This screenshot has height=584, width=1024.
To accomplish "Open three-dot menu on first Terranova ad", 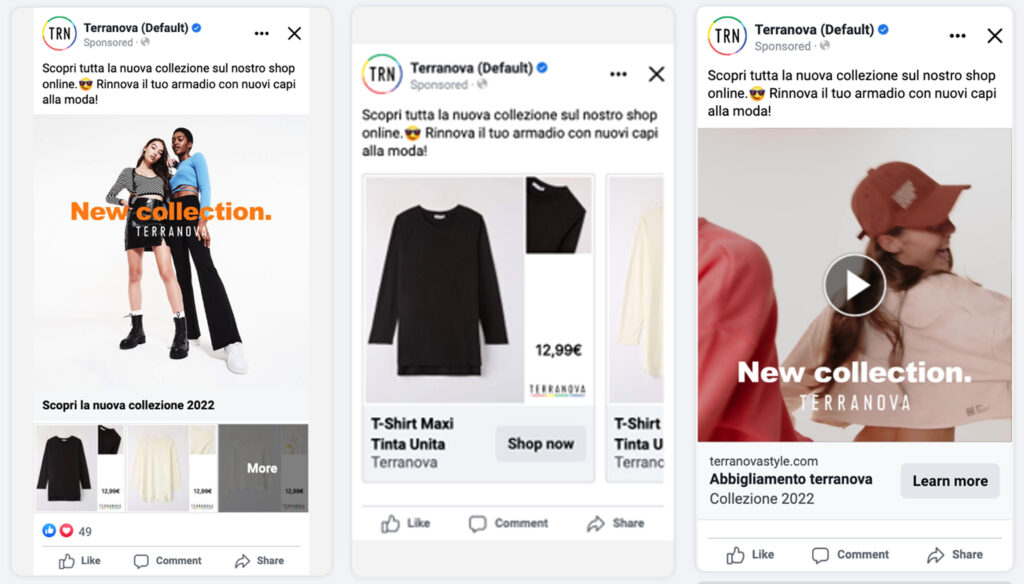I will click(261, 33).
